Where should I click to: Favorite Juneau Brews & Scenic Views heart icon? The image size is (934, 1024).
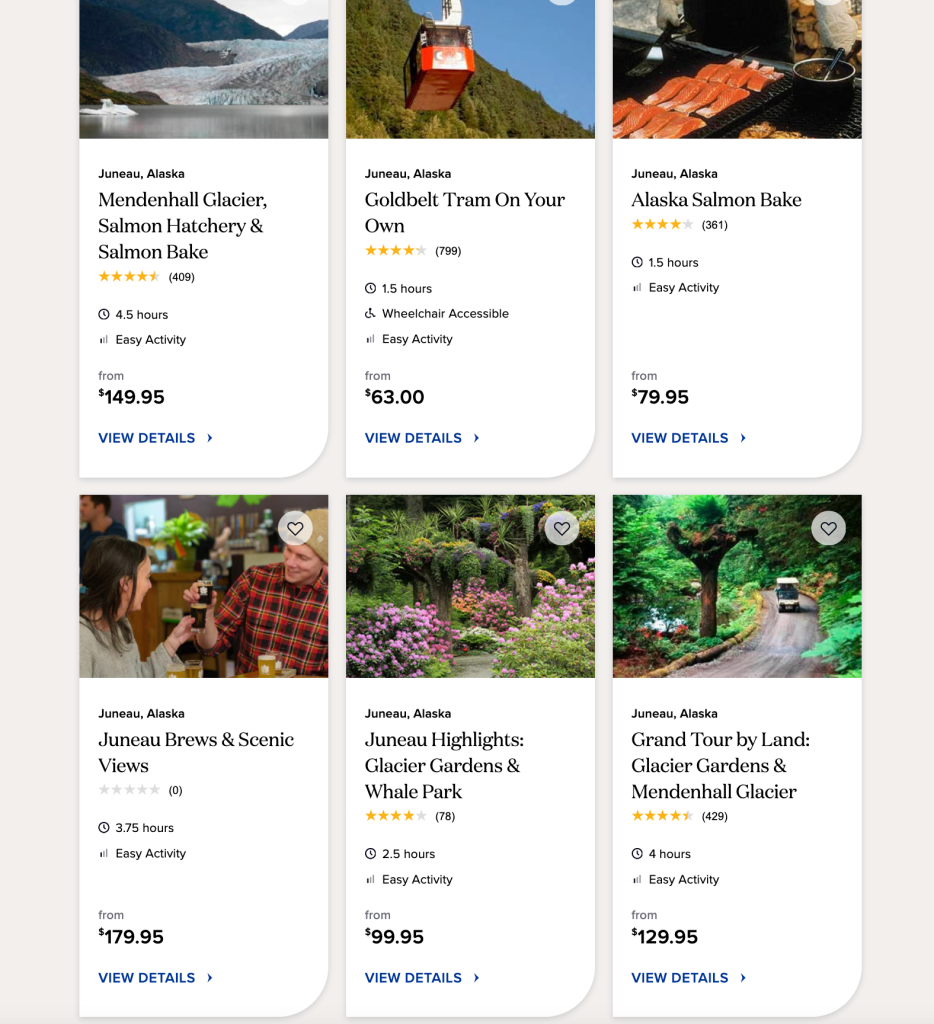(295, 528)
